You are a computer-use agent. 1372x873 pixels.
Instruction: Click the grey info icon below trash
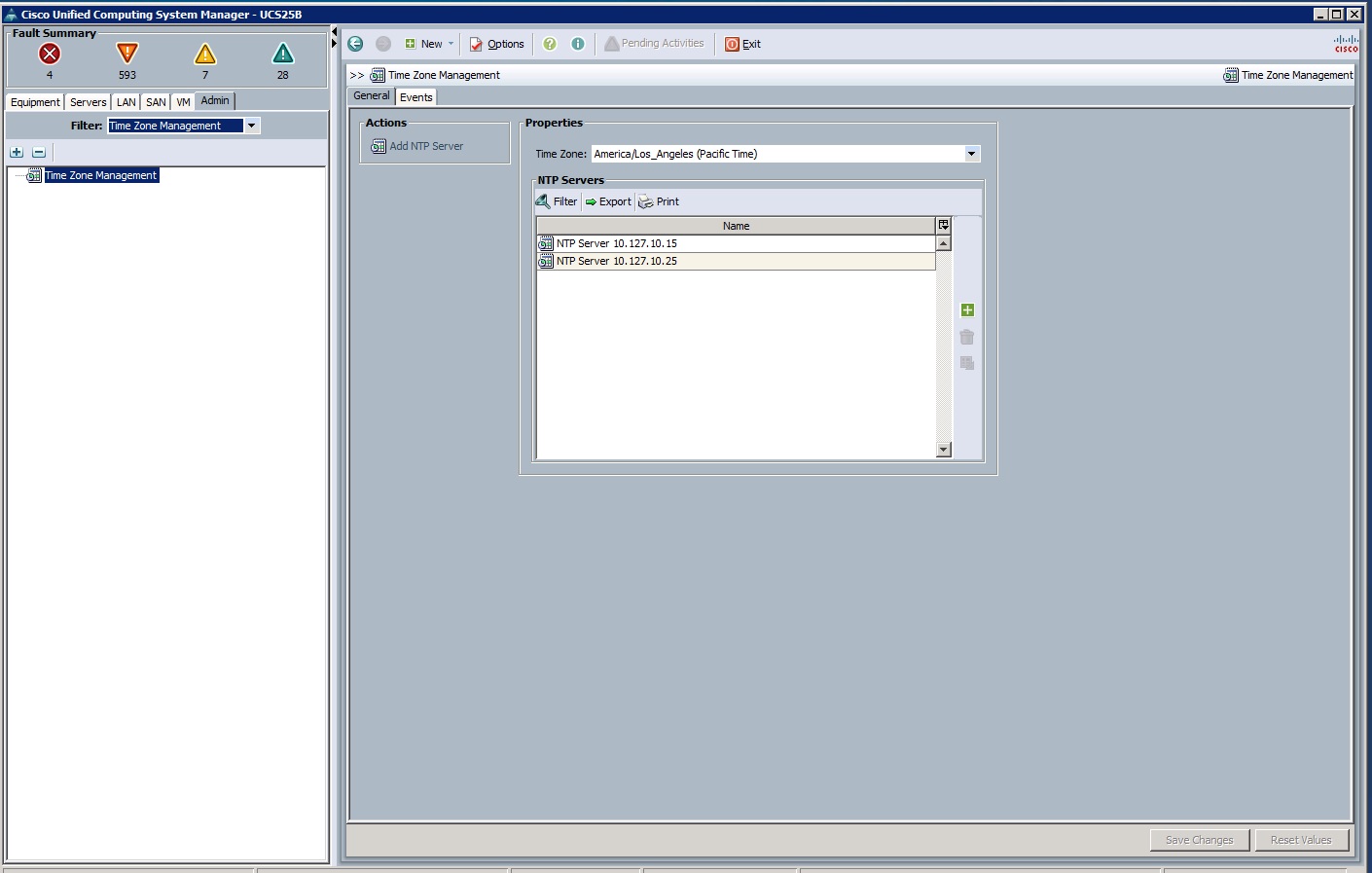coord(967,363)
